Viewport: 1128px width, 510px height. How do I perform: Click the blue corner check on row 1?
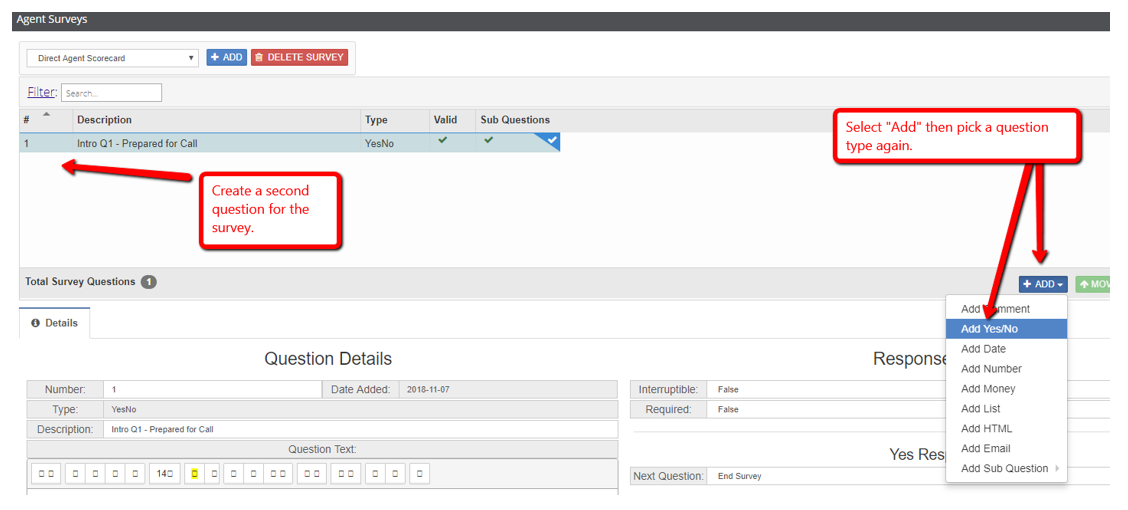(552, 140)
